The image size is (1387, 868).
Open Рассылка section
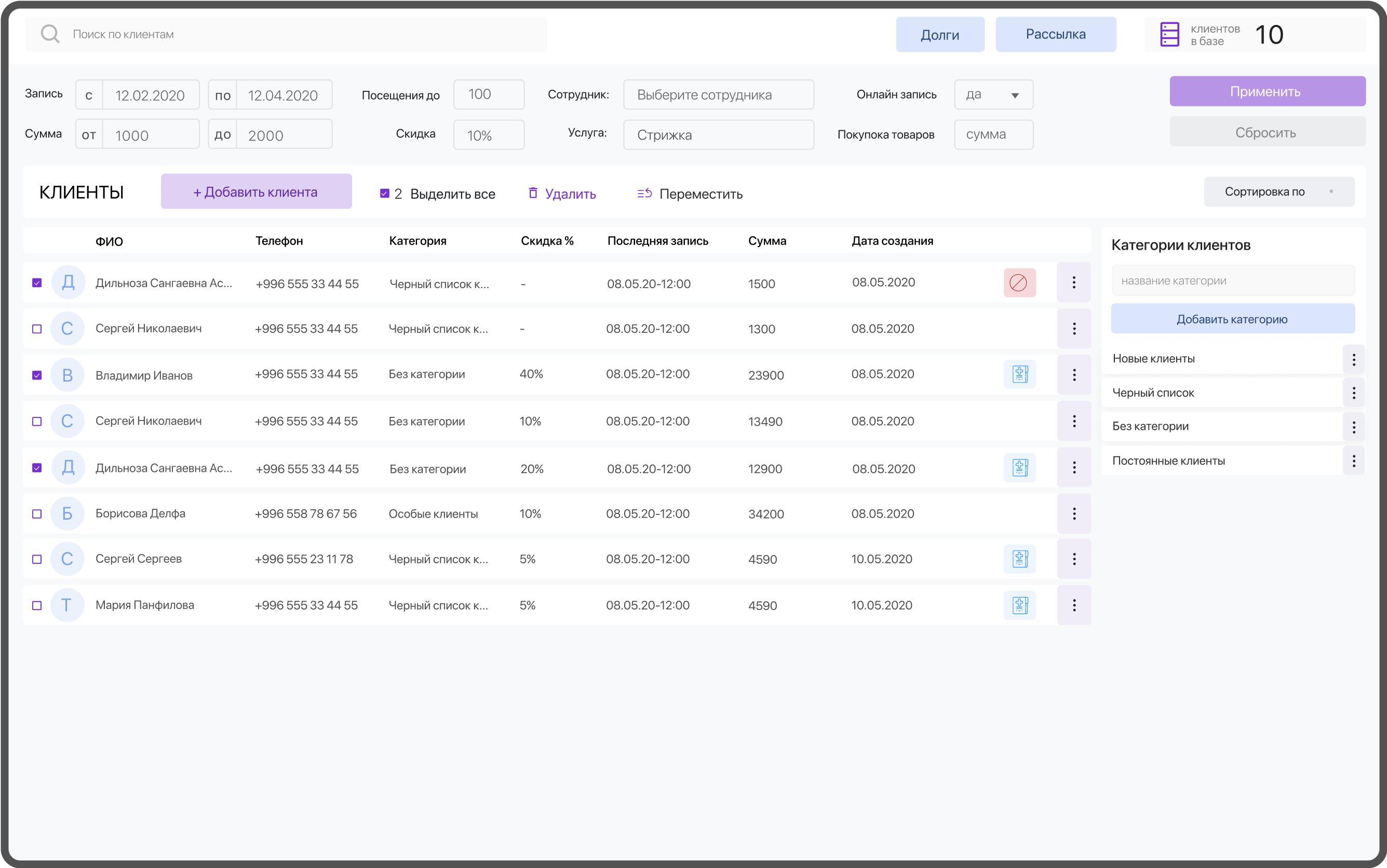[x=1056, y=34]
